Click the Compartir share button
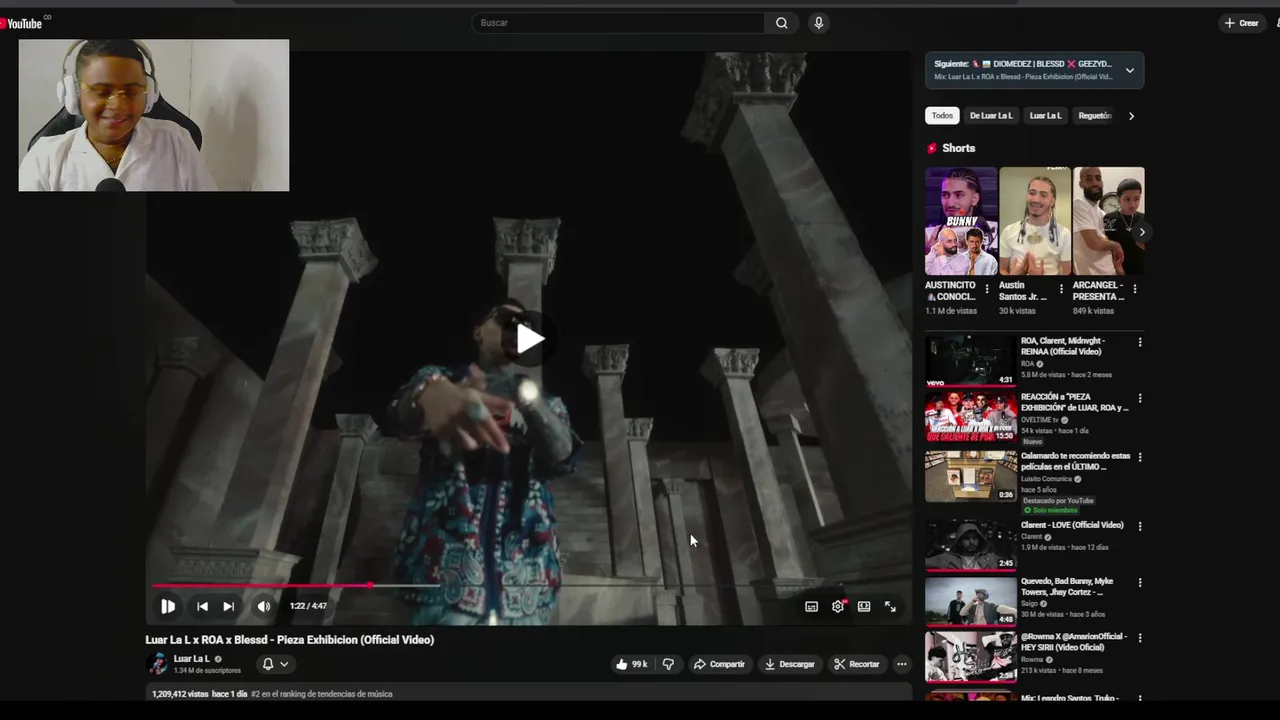This screenshot has width=1280, height=720. pyautogui.click(x=719, y=664)
